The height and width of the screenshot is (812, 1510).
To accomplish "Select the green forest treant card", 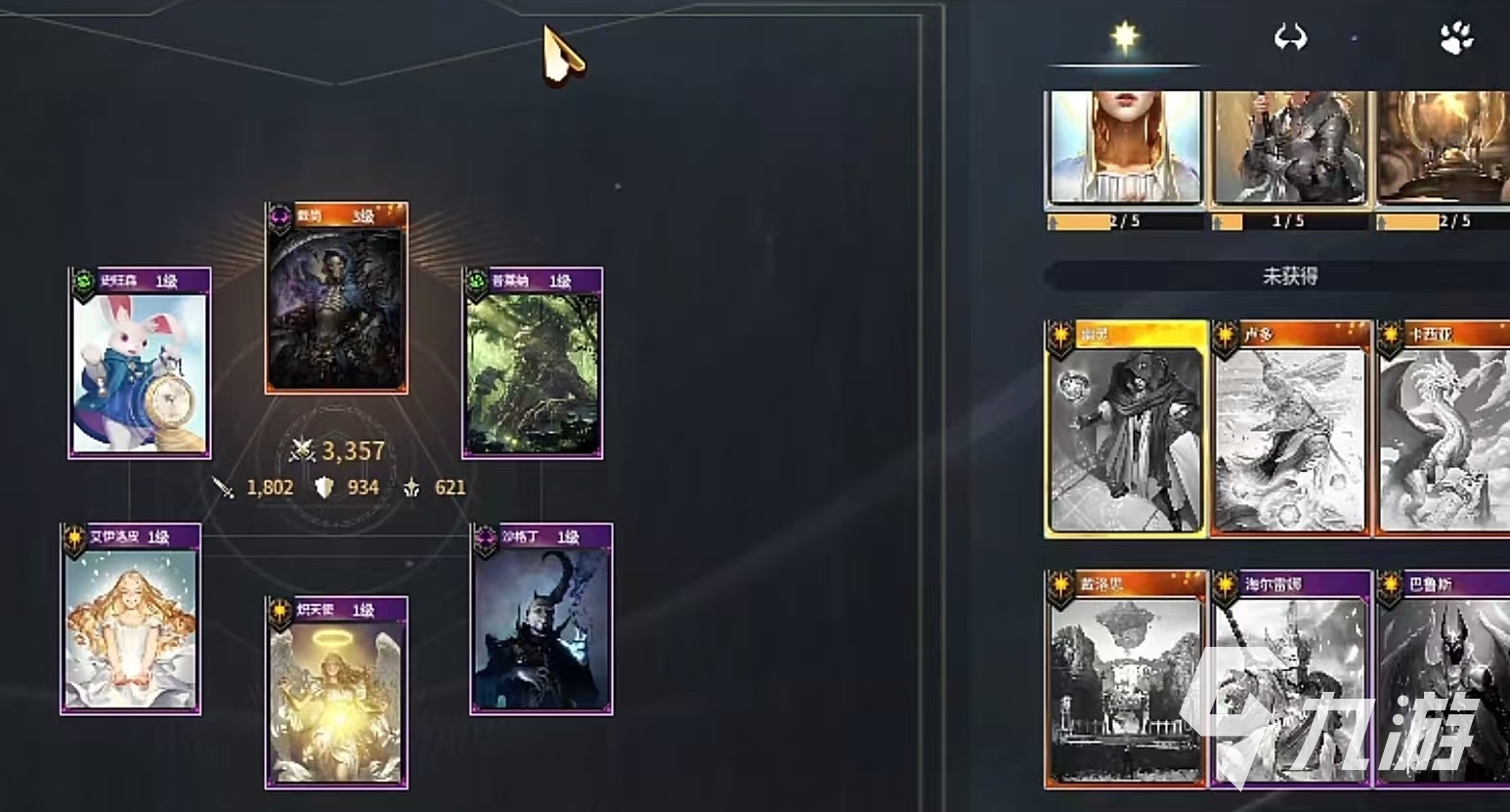I will click(533, 363).
